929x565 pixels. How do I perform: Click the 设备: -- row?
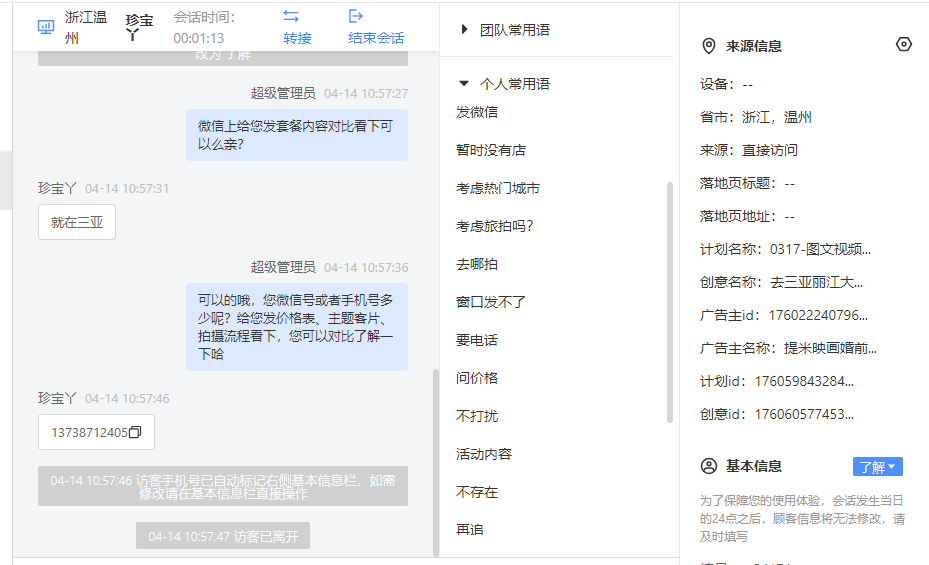click(726, 84)
